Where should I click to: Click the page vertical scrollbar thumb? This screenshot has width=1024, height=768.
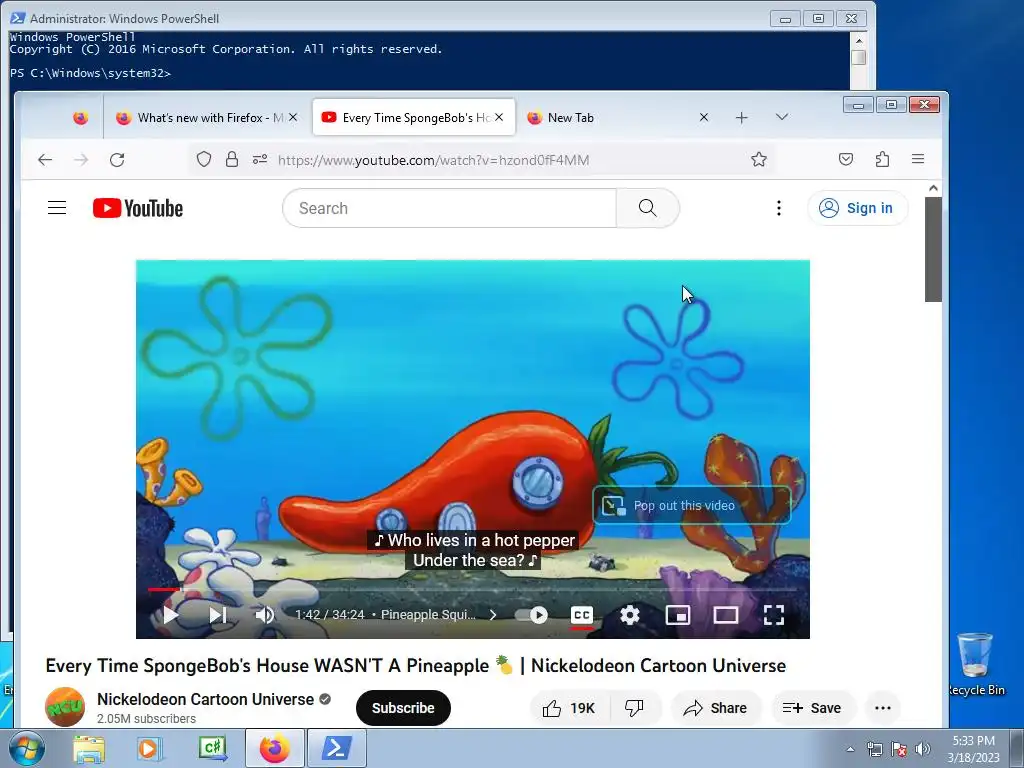click(x=933, y=249)
